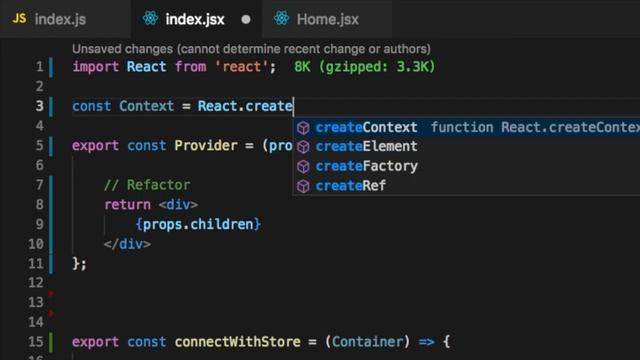Click the cube icon beside createContext

(303, 128)
